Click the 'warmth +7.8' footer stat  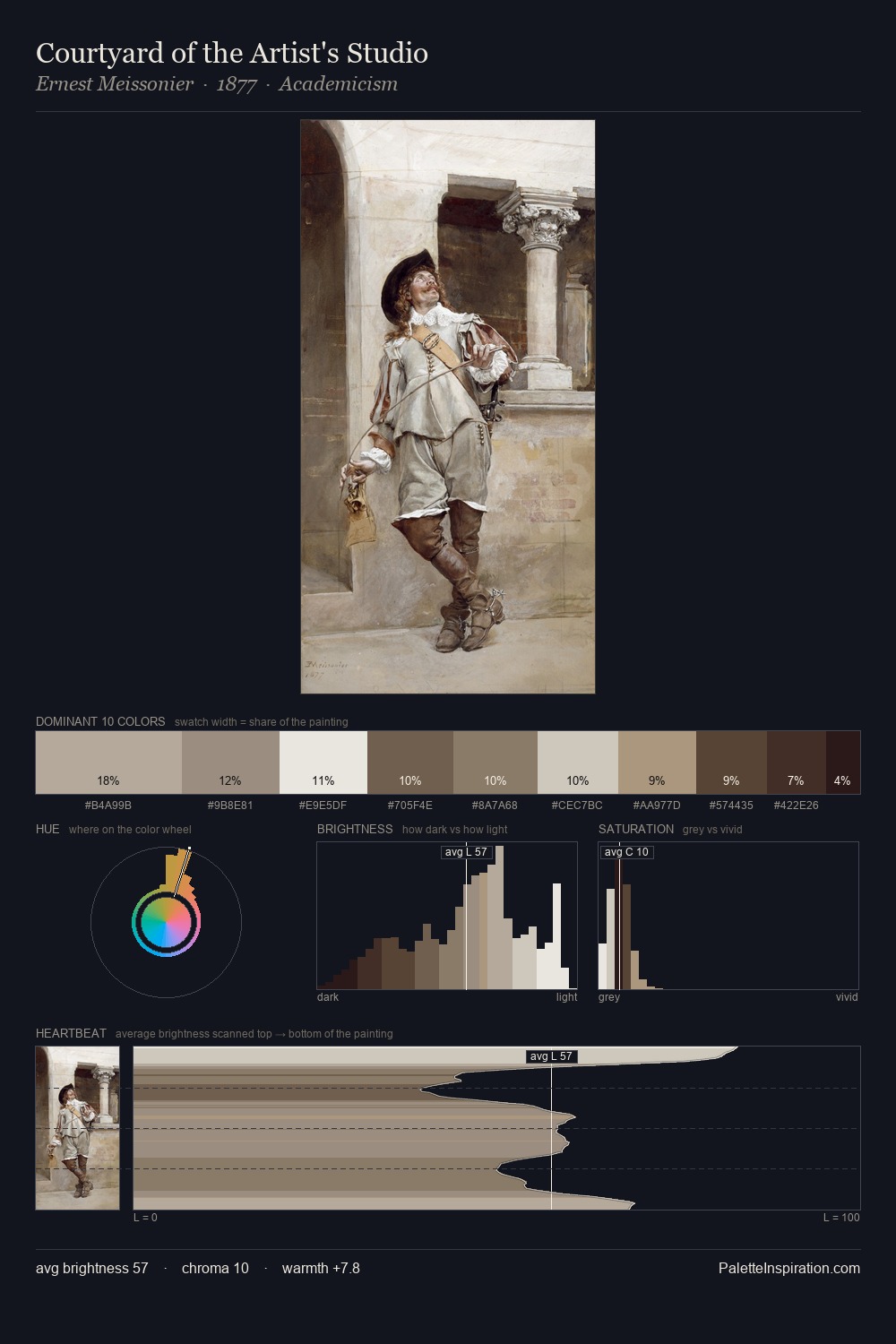tap(321, 1268)
